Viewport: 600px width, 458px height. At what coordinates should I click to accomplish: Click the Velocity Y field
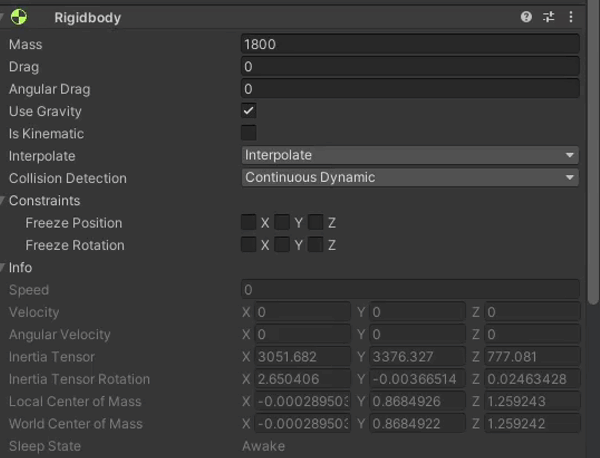point(417,312)
